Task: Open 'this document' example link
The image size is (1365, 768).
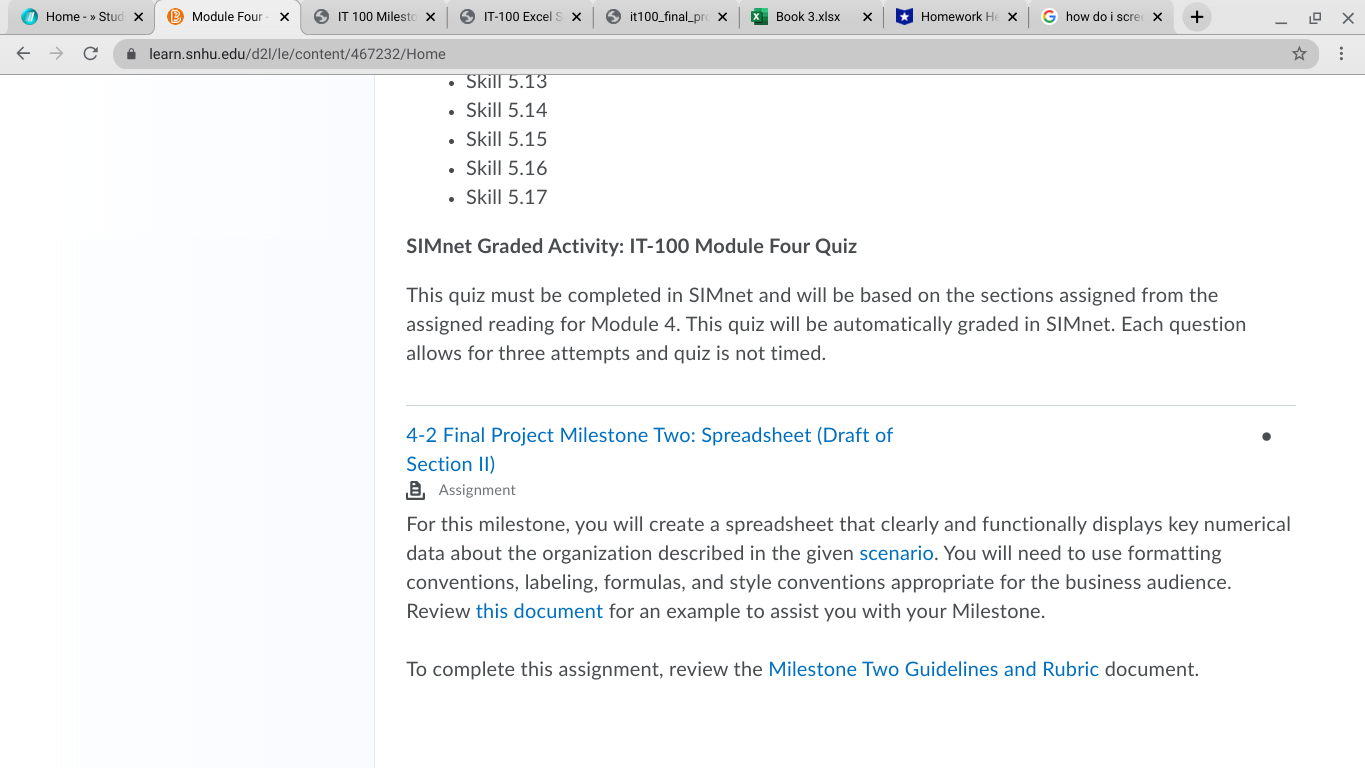Action: (x=539, y=611)
